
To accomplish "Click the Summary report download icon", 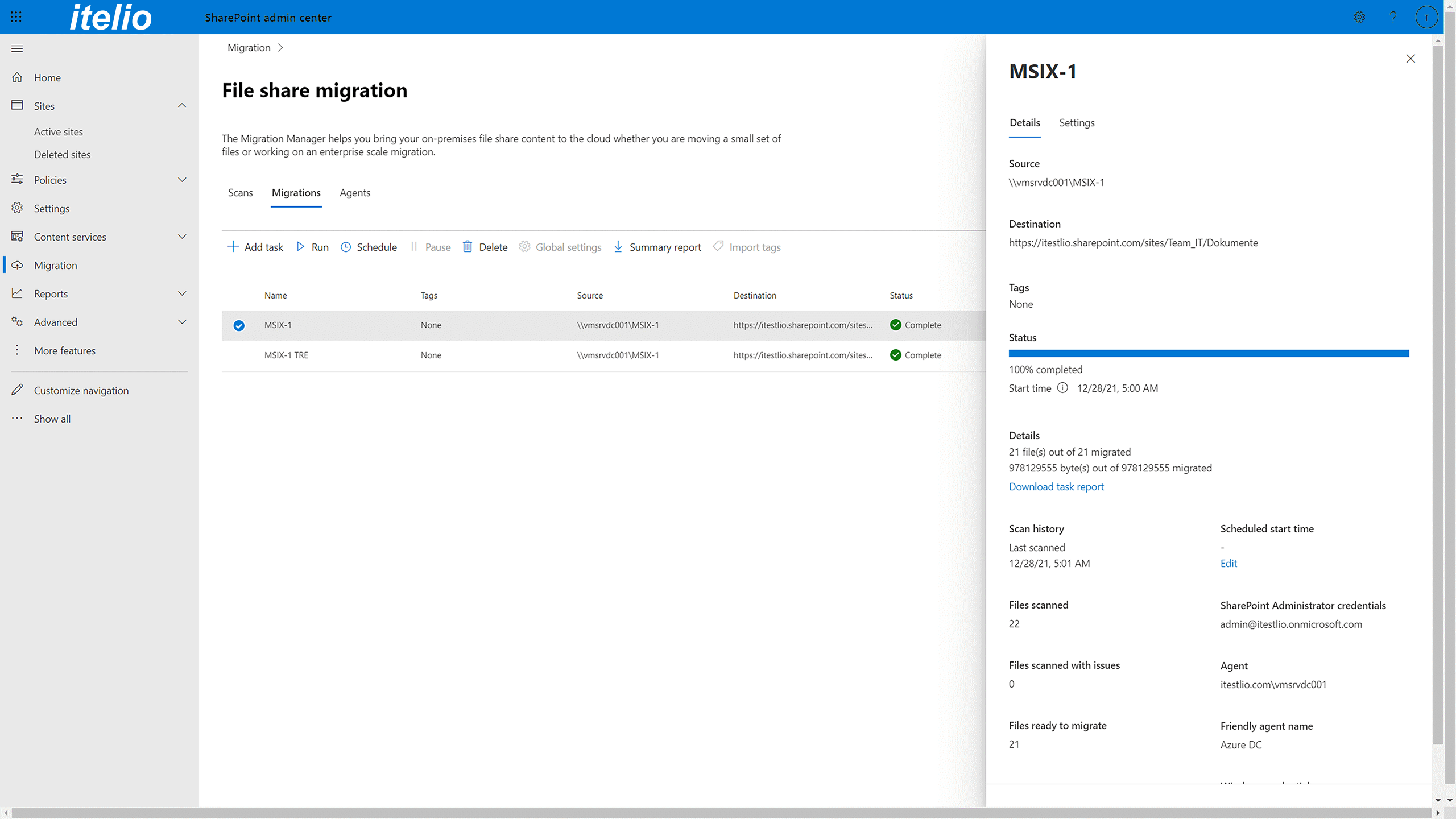I will click(x=618, y=246).
